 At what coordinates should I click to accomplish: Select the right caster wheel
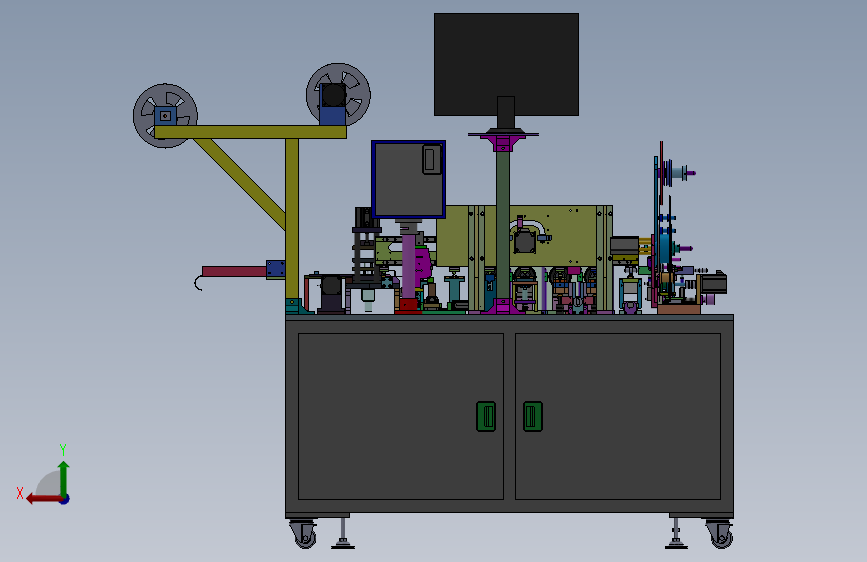coord(720,534)
